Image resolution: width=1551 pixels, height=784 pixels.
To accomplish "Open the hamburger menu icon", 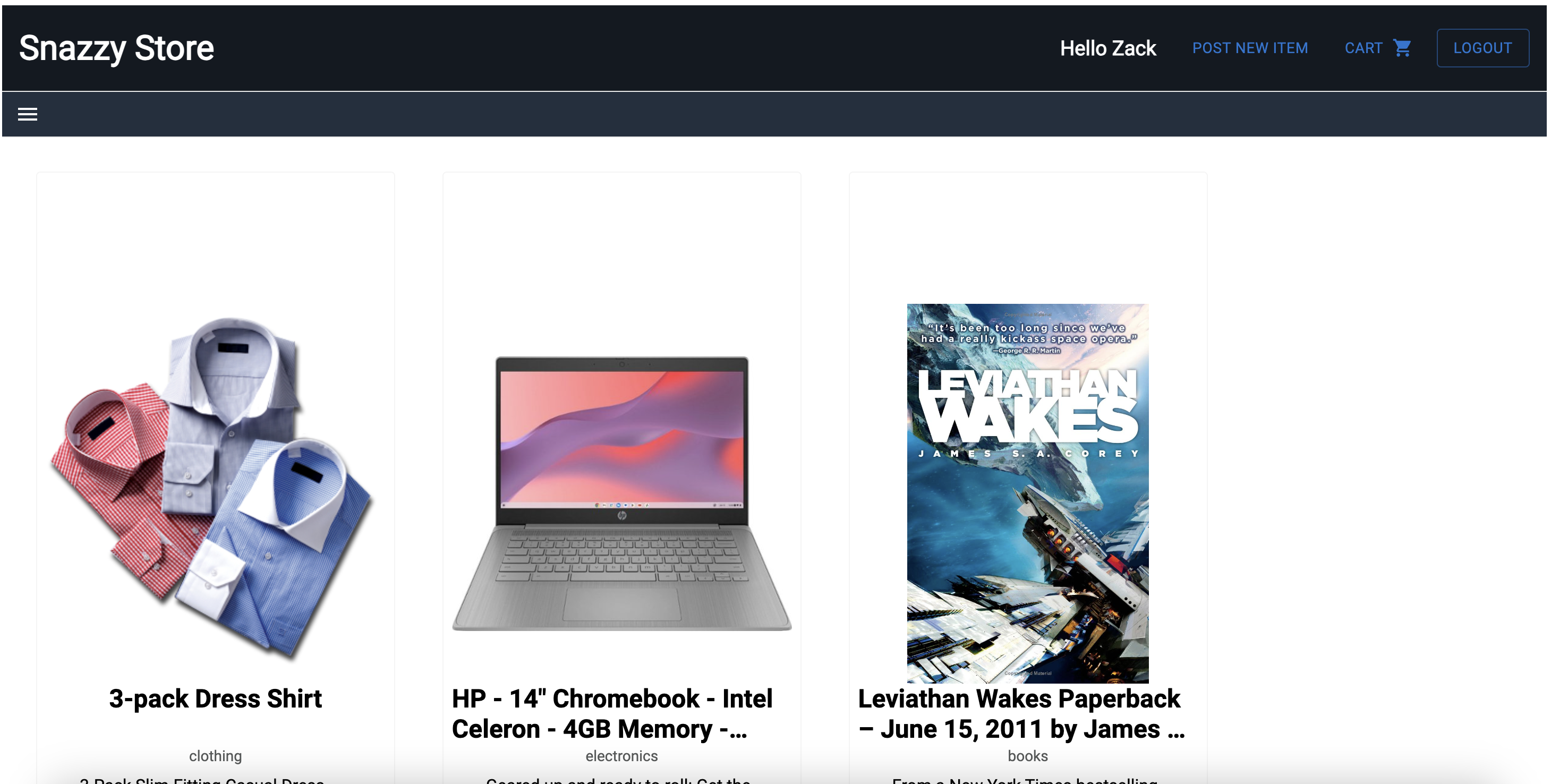I will point(28,114).
